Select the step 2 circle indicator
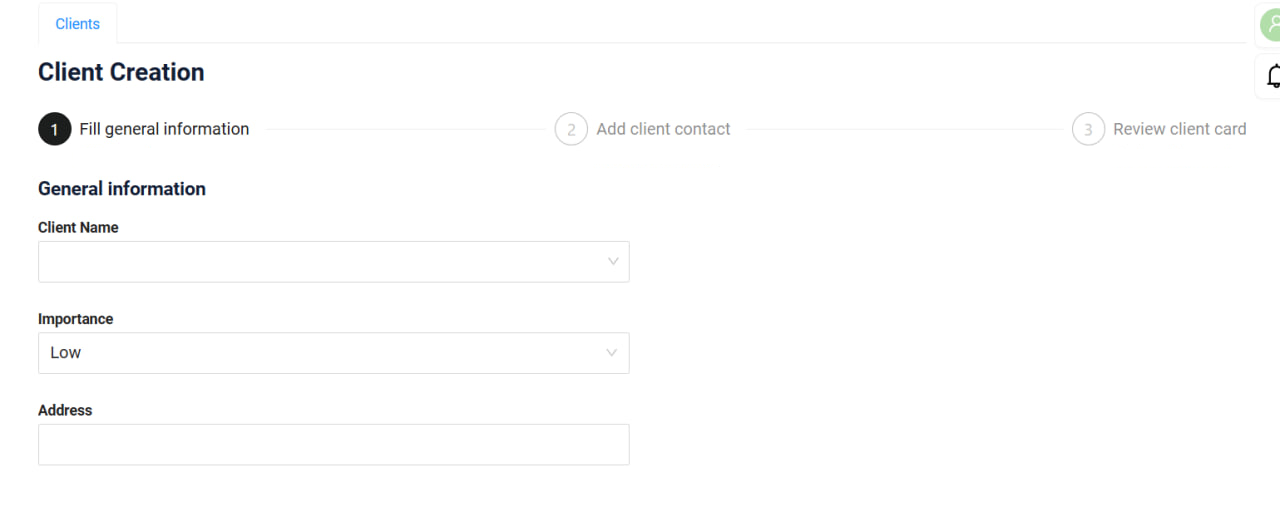Screen dimensions: 1280x527 [x=571, y=129]
